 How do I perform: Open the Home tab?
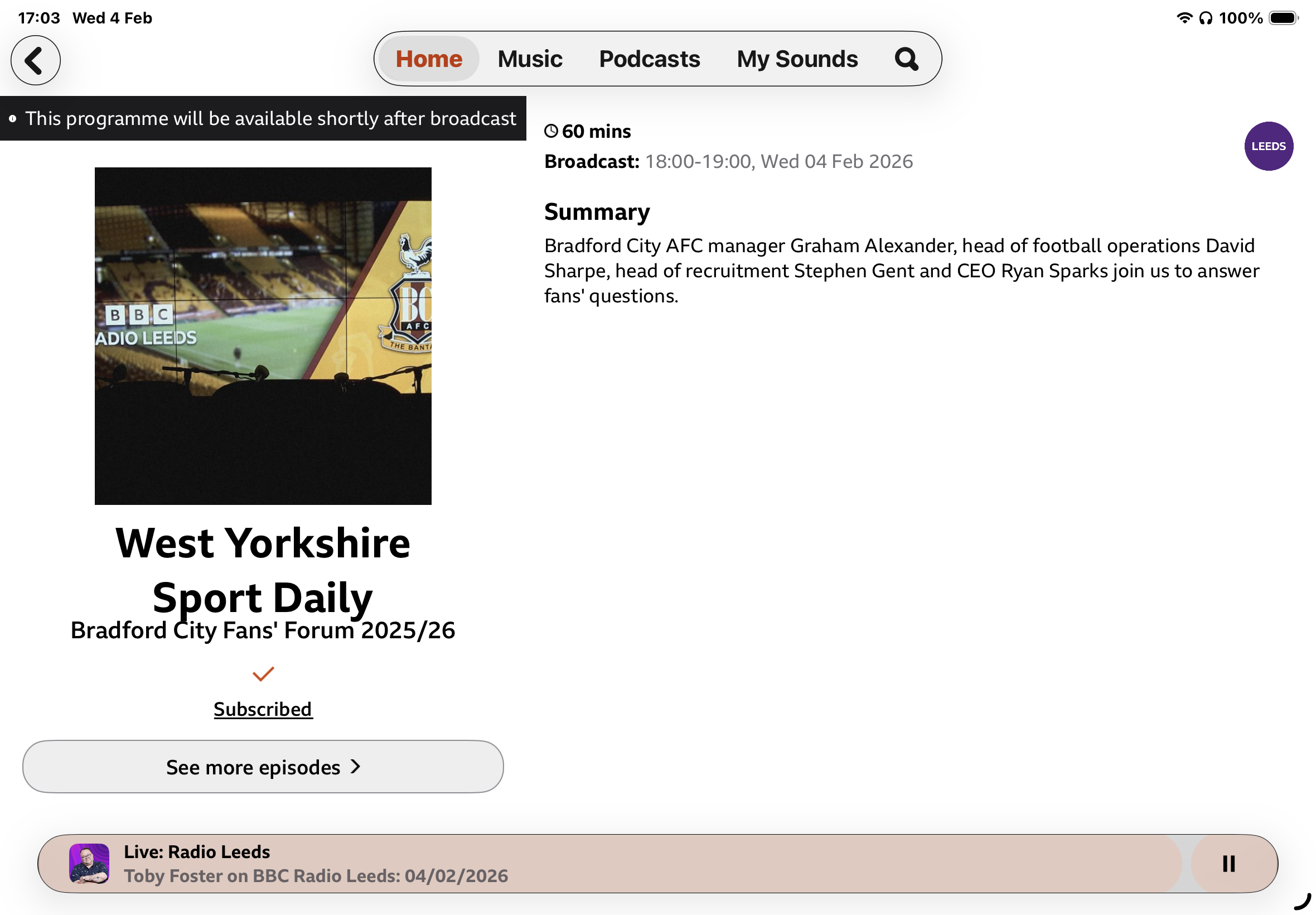click(429, 59)
